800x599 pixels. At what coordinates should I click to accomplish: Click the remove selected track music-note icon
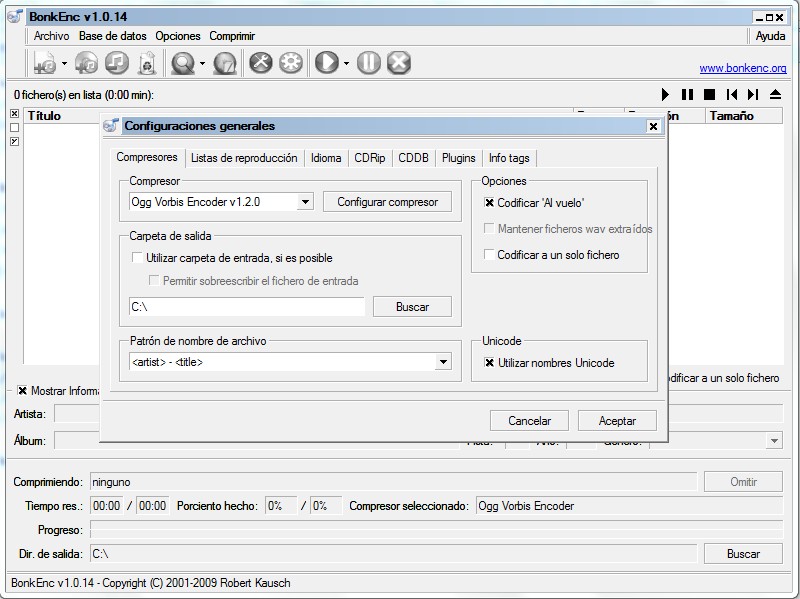click(117, 63)
